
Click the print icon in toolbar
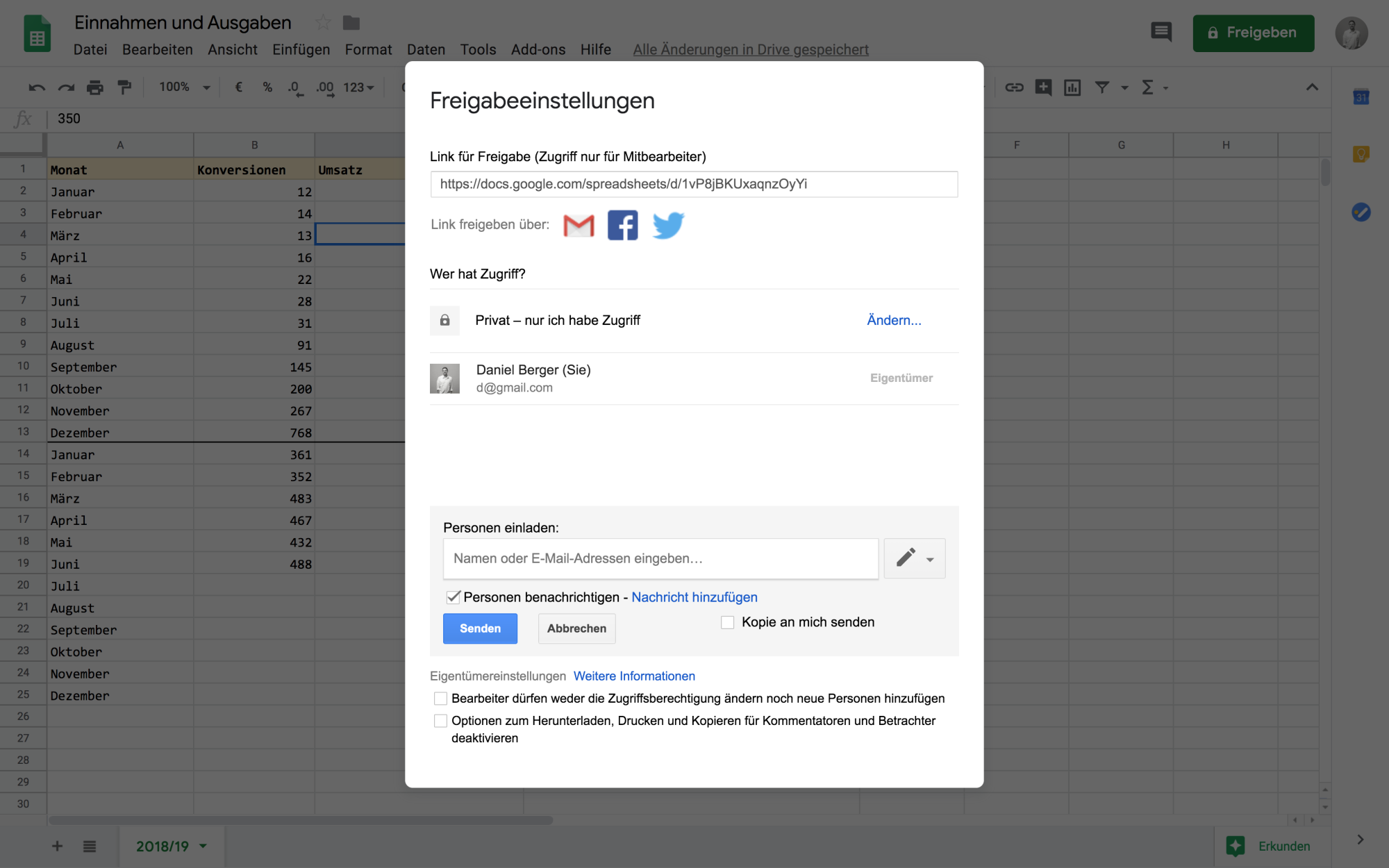click(x=95, y=87)
